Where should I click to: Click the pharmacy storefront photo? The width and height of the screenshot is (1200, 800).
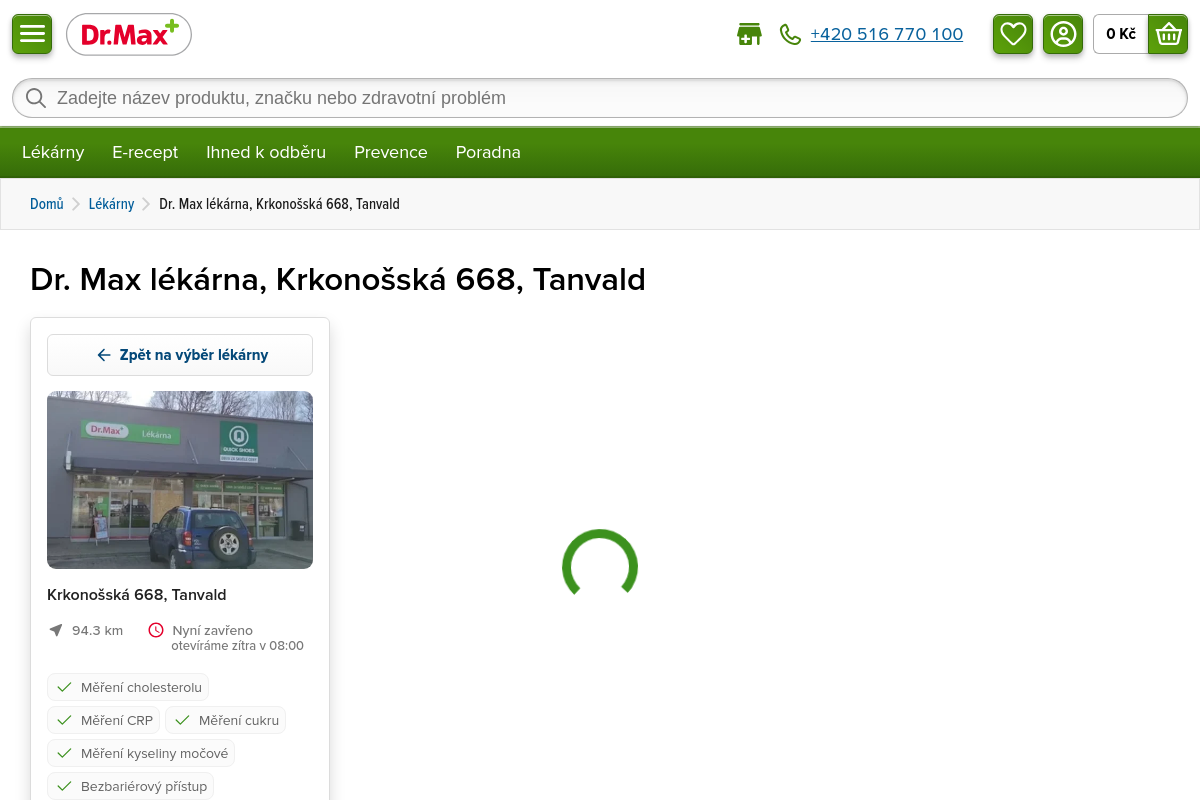point(180,480)
